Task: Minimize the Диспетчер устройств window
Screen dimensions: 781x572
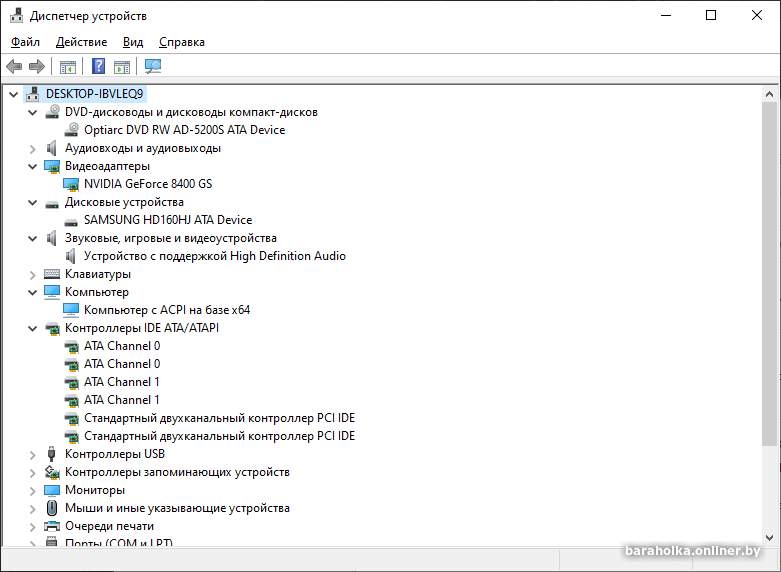Action: 666,15
